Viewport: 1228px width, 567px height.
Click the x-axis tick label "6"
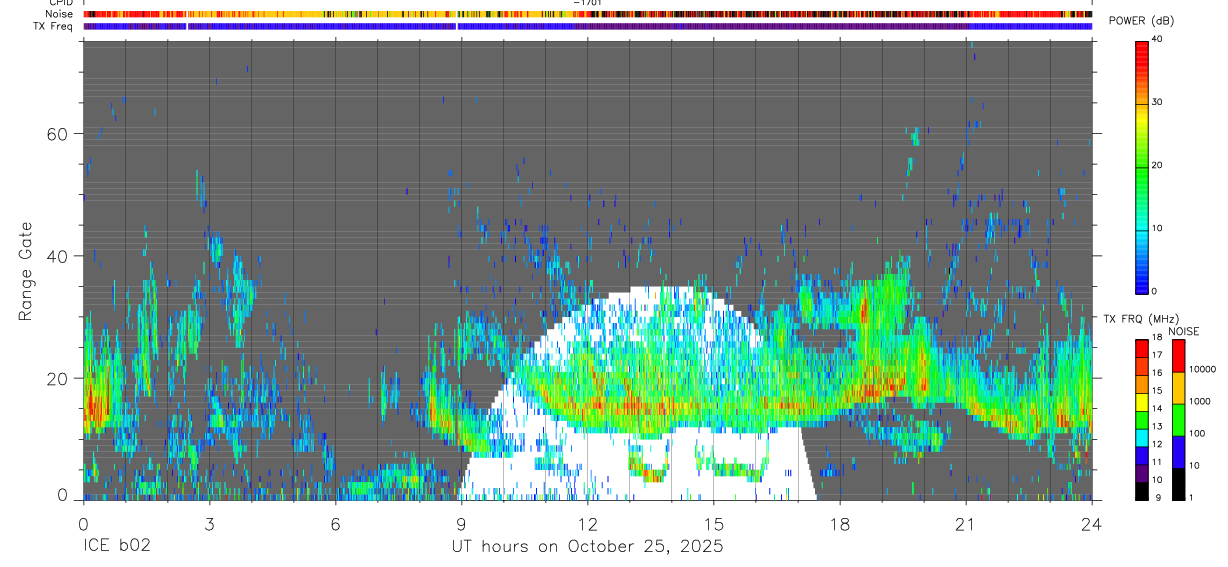pyautogui.click(x=335, y=524)
